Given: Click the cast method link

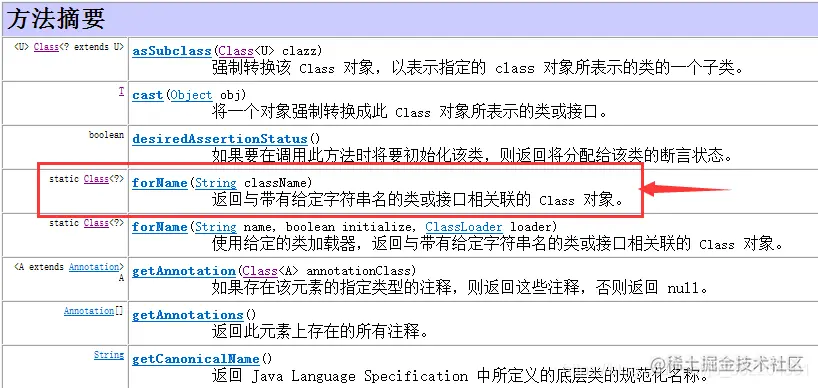Looking at the screenshot, I should (x=147, y=95).
